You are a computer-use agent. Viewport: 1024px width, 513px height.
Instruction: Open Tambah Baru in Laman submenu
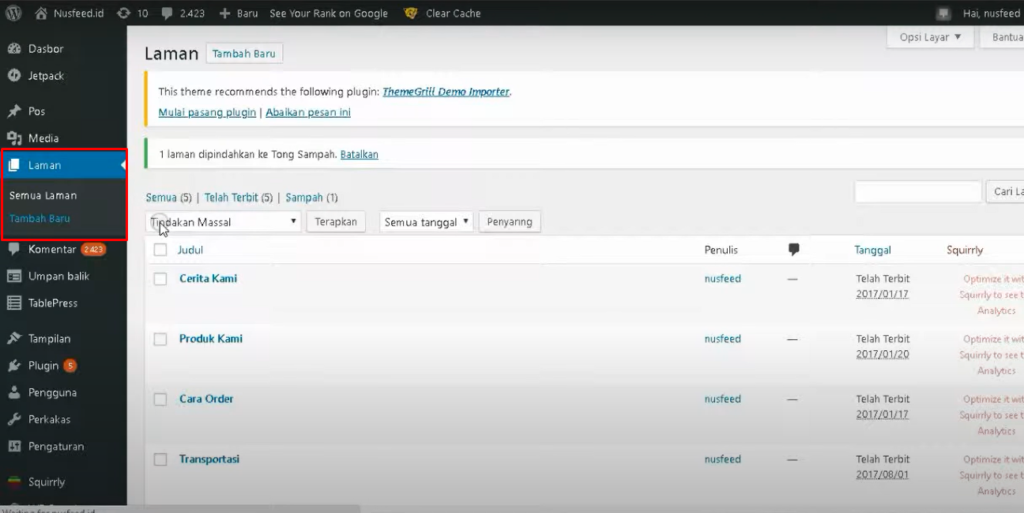coord(40,218)
